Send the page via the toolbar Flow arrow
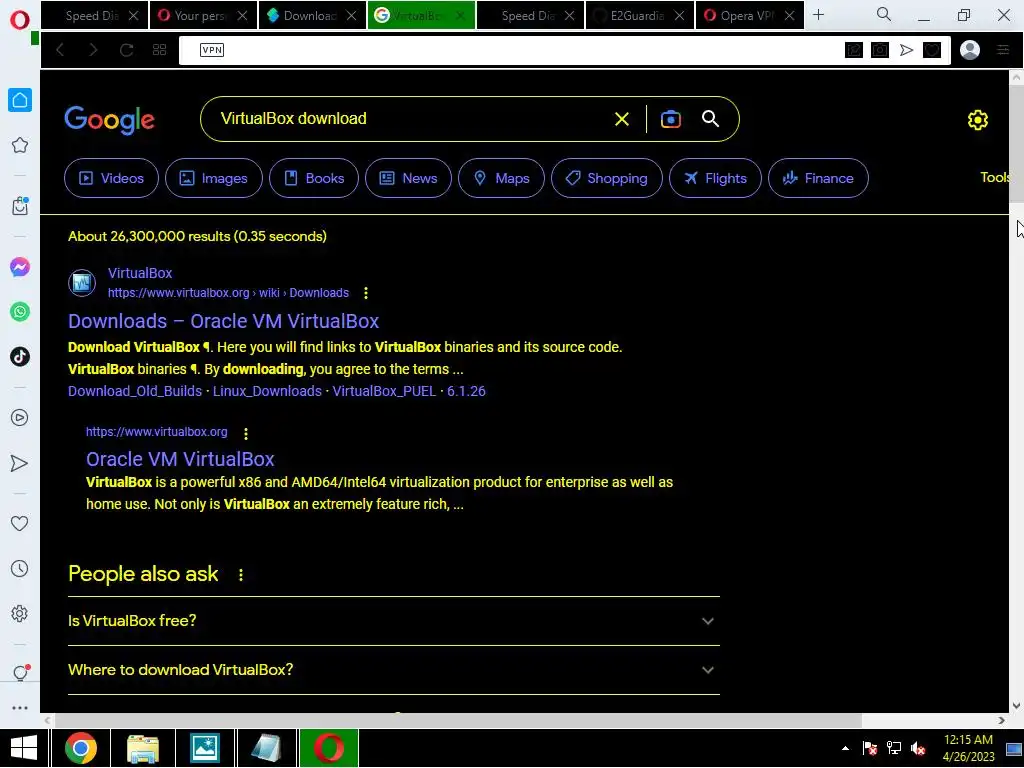The width and height of the screenshot is (1024, 768). [906, 50]
